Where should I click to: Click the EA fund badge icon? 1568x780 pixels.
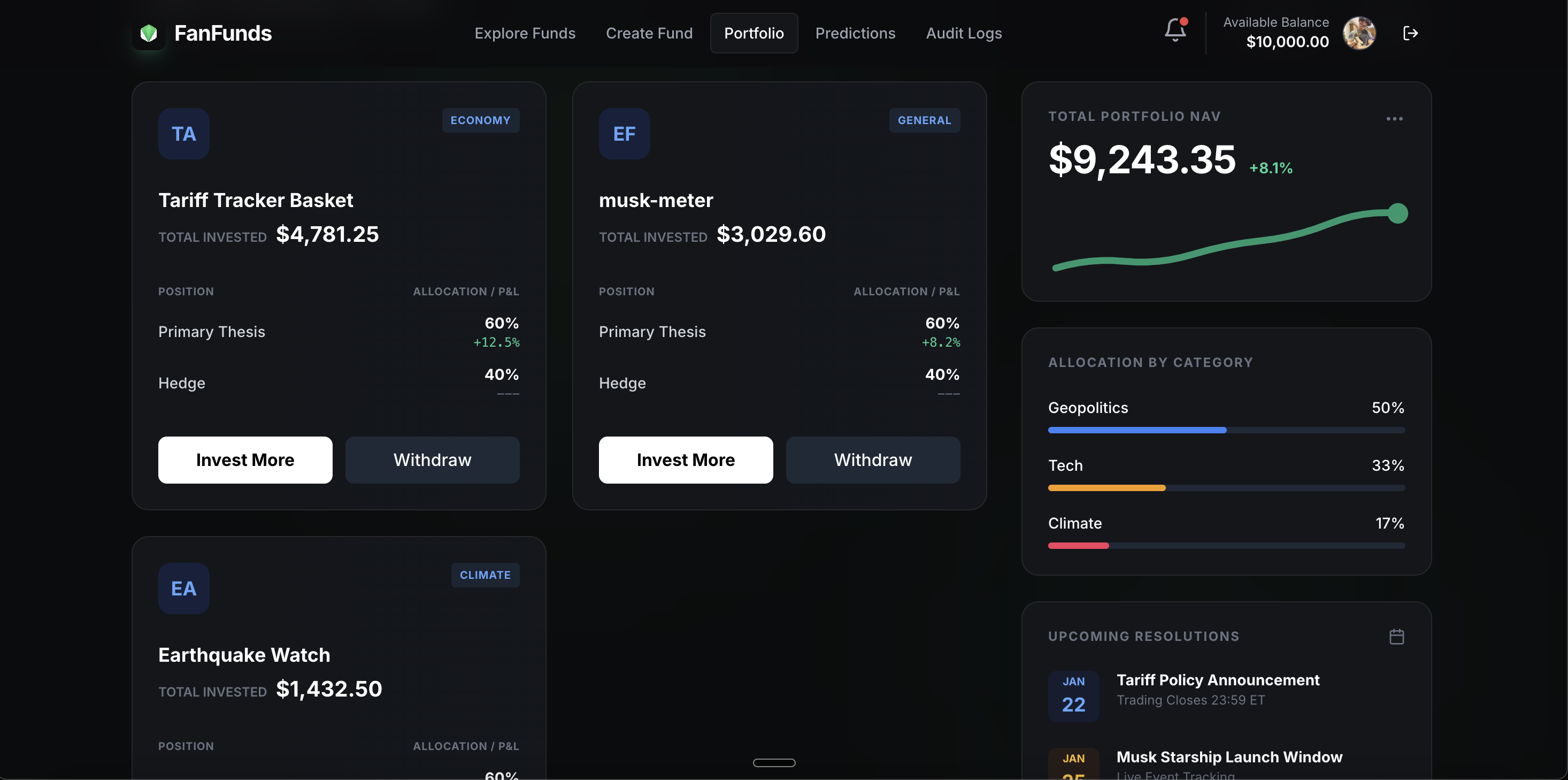tap(184, 588)
